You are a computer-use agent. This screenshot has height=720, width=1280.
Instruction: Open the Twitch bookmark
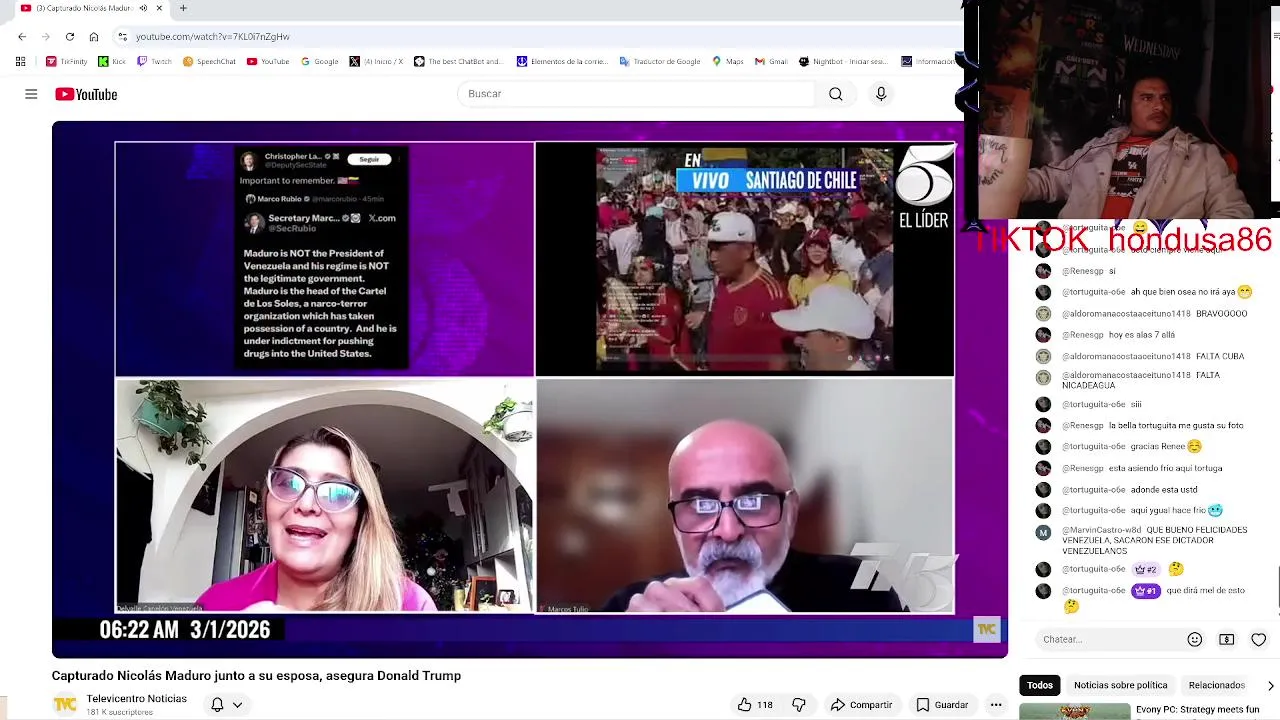pyautogui.click(x=155, y=61)
